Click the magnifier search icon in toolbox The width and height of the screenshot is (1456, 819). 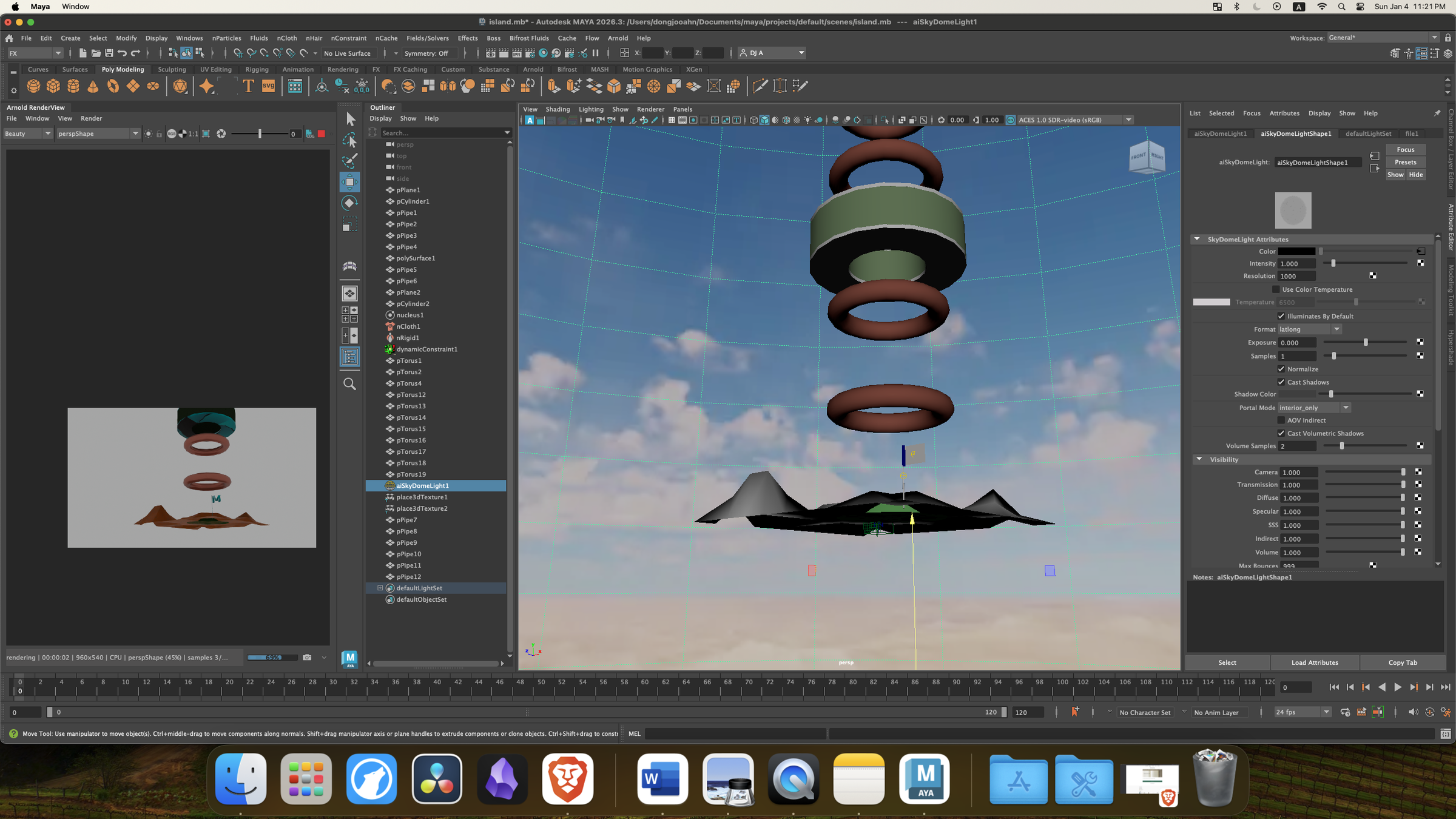click(x=350, y=384)
